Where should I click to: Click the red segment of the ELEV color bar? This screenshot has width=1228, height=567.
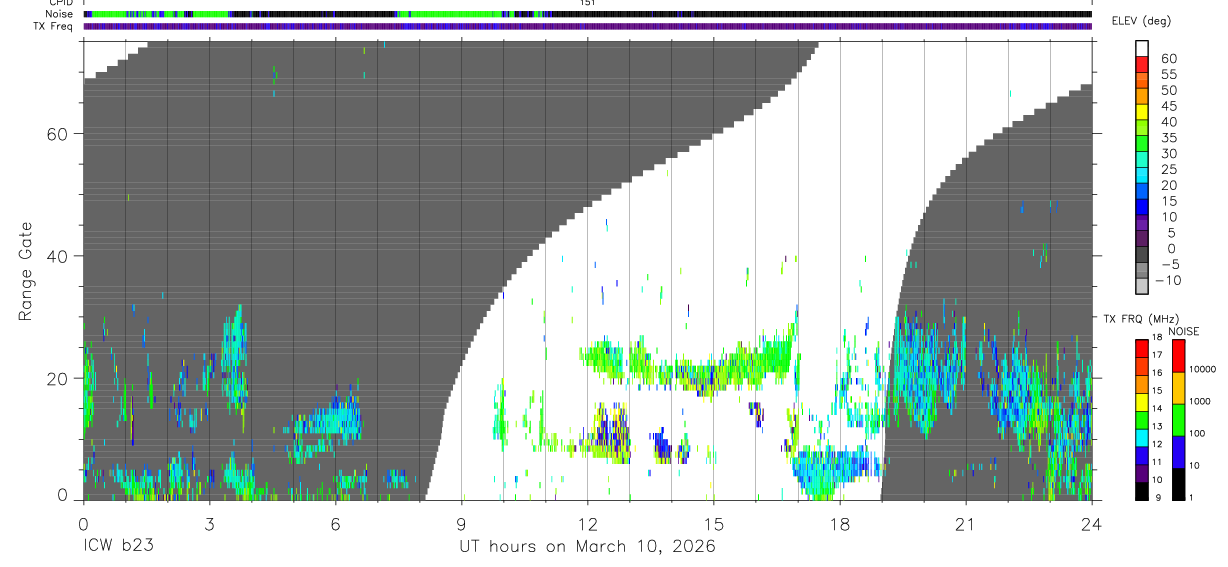coord(1143,64)
